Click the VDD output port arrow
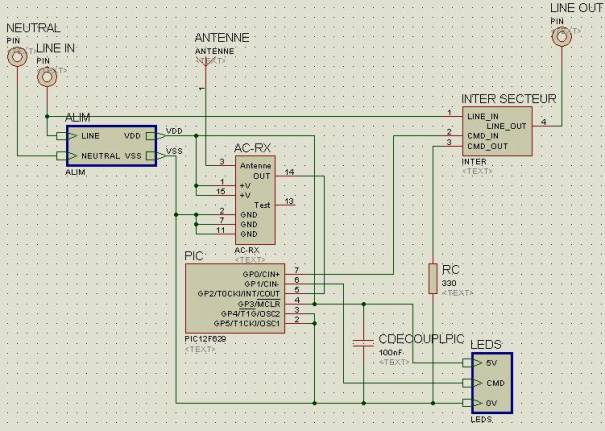 156,136
